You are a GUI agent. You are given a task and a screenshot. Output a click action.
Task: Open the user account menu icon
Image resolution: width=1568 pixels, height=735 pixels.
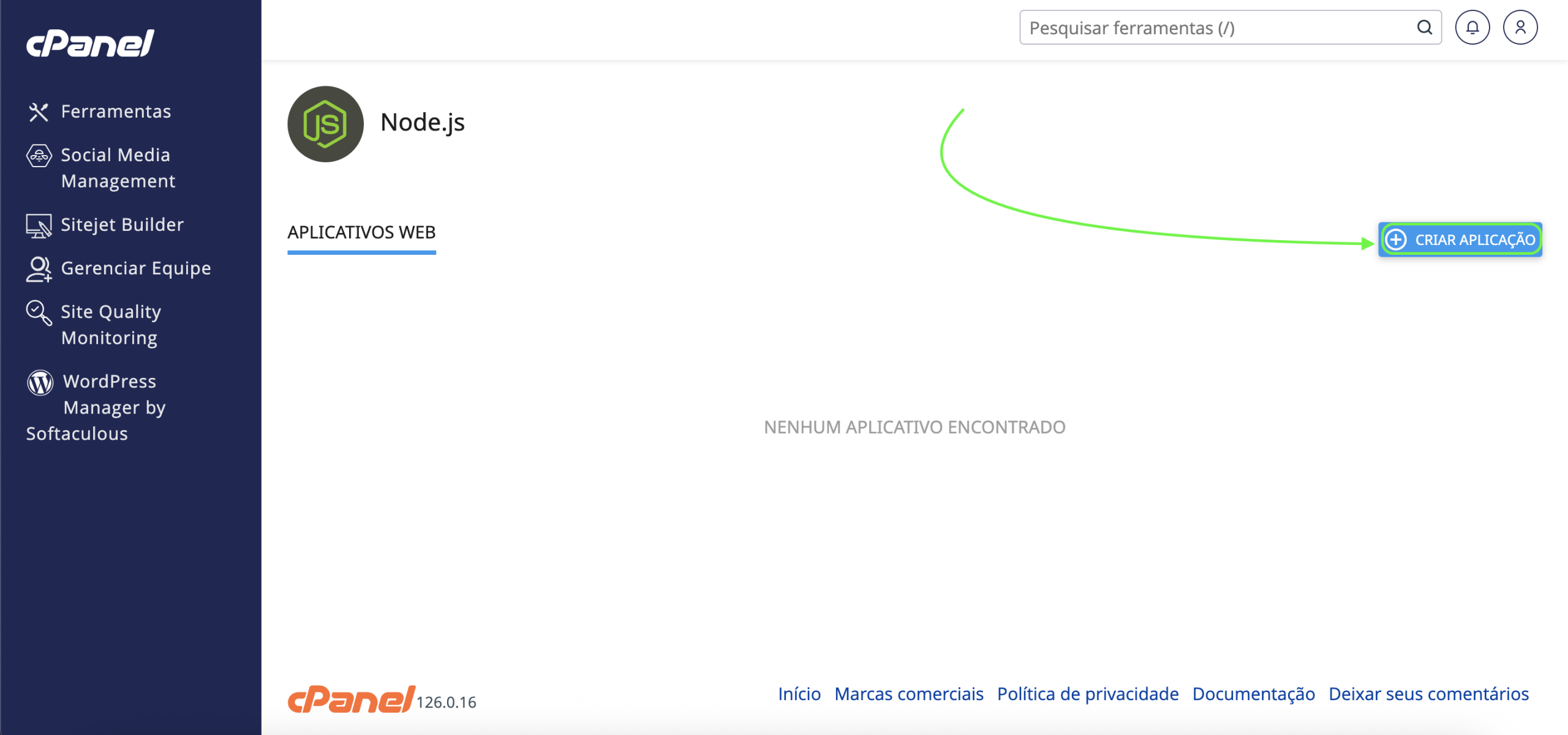coord(1520,28)
